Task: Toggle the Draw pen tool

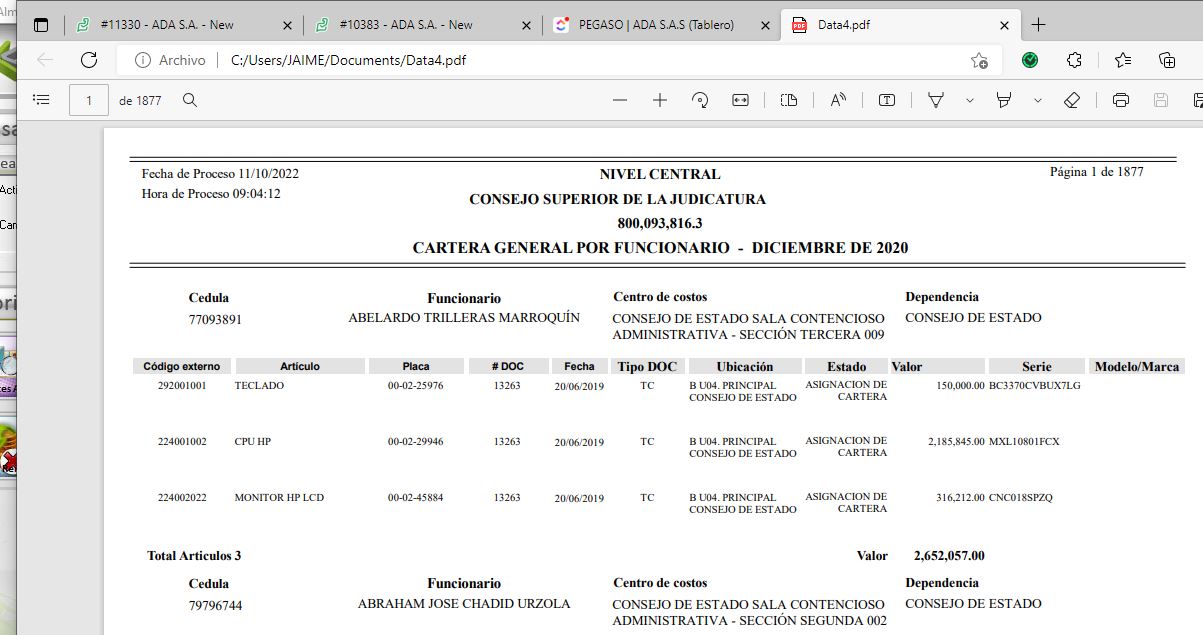Action: click(x=936, y=100)
